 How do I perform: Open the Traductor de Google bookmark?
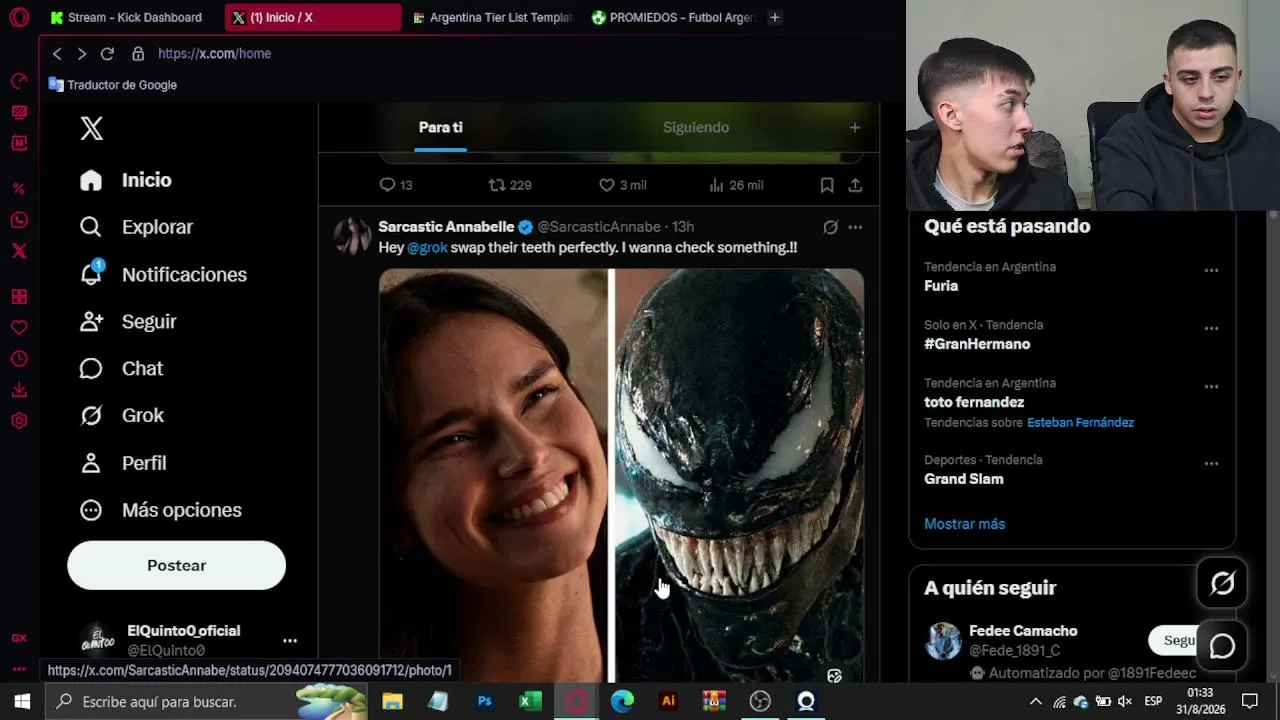[113, 85]
